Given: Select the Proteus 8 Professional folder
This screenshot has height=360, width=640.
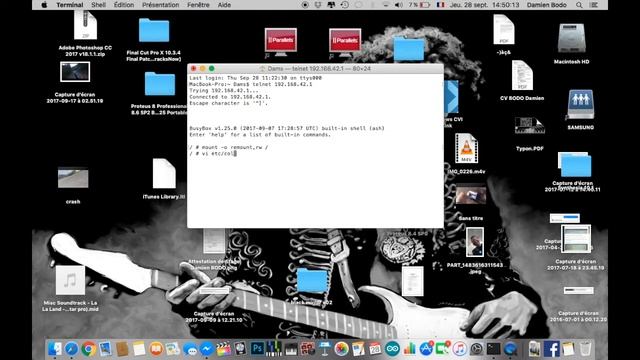Looking at the screenshot, I should pyautogui.click(x=160, y=84).
